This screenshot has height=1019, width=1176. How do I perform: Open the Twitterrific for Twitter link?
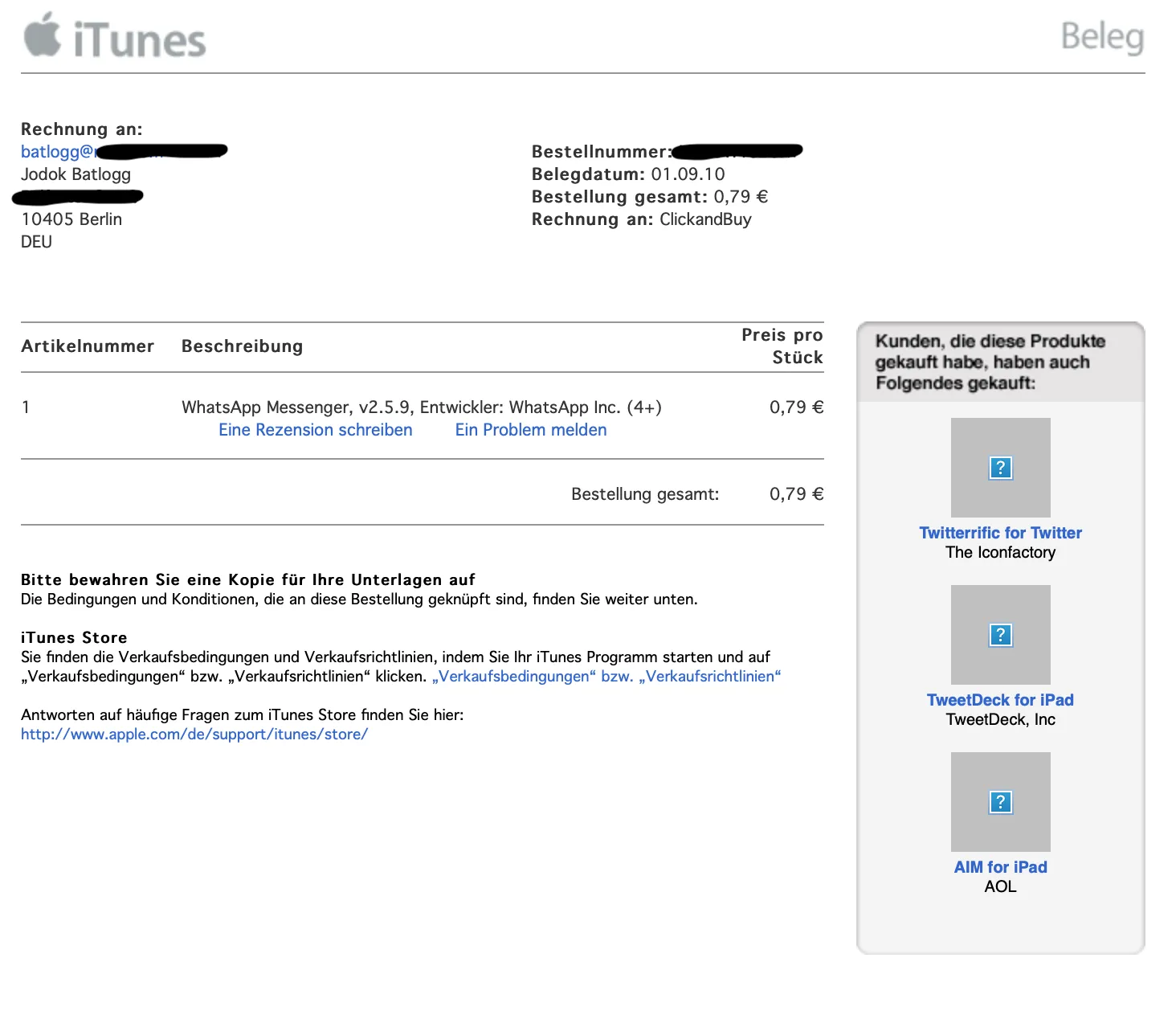(1000, 533)
